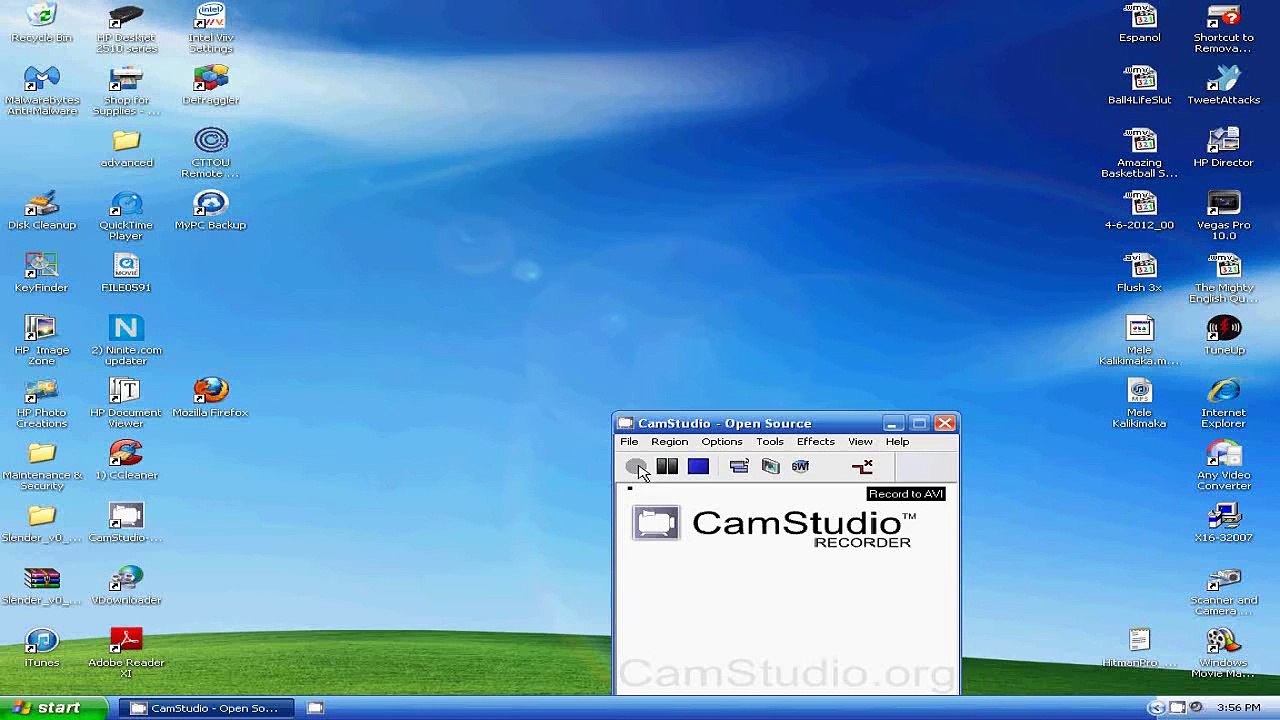Select the Recycle Bin desktop icon

coord(42,23)
